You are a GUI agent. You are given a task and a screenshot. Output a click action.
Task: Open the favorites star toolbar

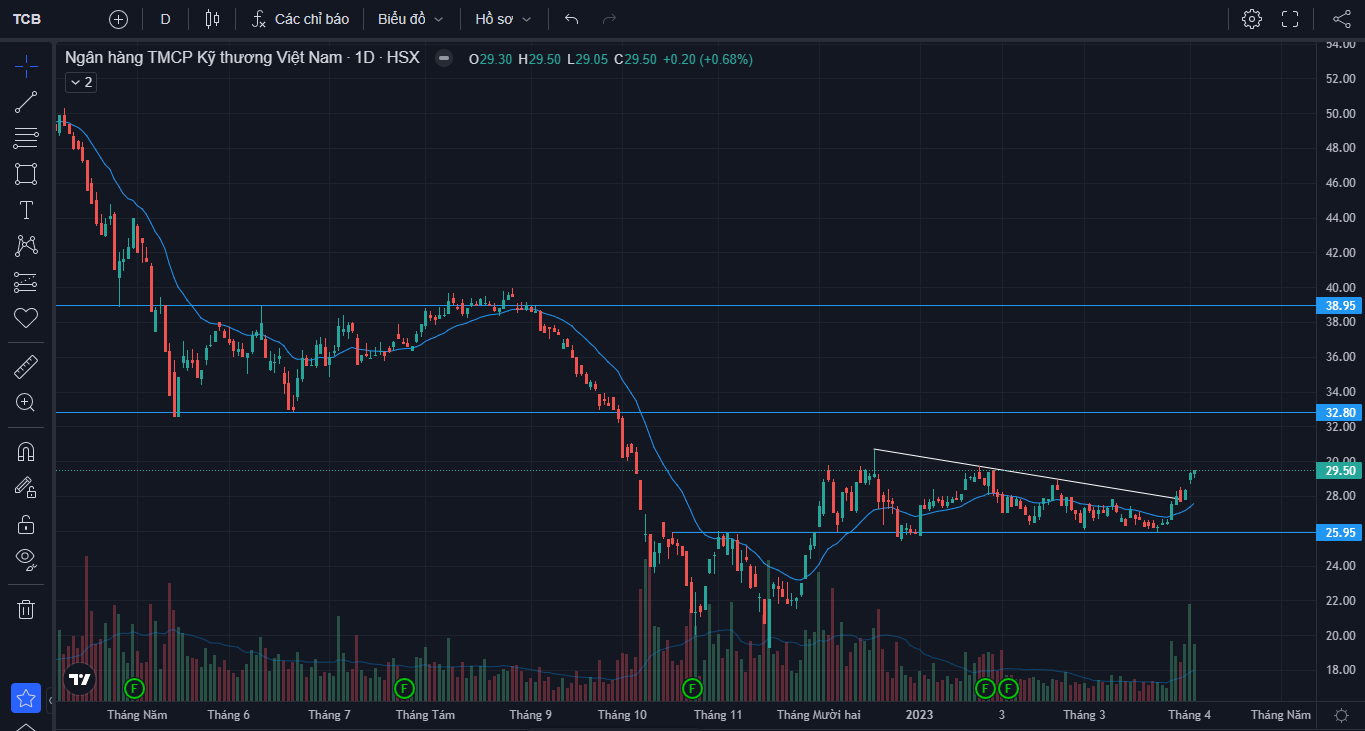coord(26,699)
